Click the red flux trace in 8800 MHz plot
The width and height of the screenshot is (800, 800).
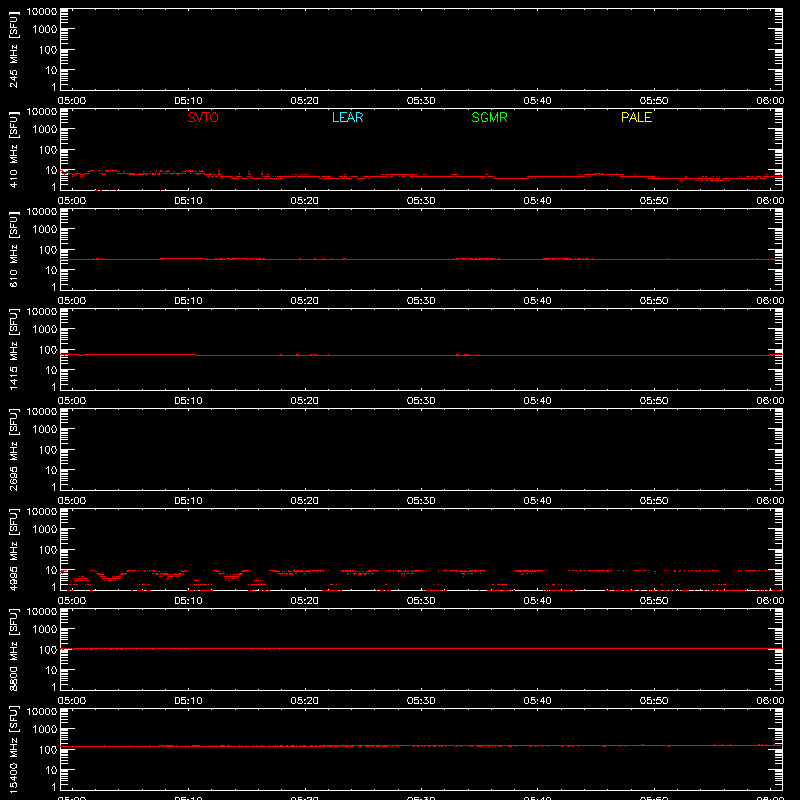pos(421,648)
